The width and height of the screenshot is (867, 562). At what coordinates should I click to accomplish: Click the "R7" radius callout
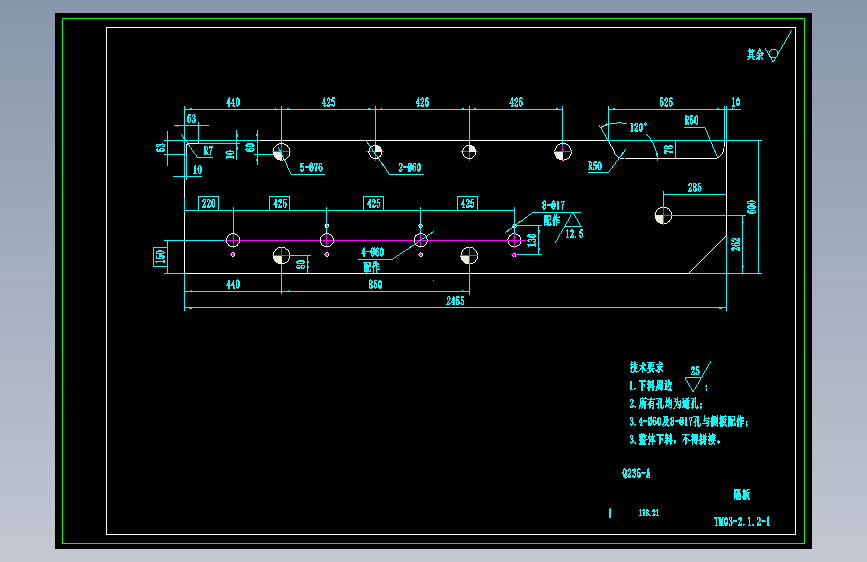point(208,150)
